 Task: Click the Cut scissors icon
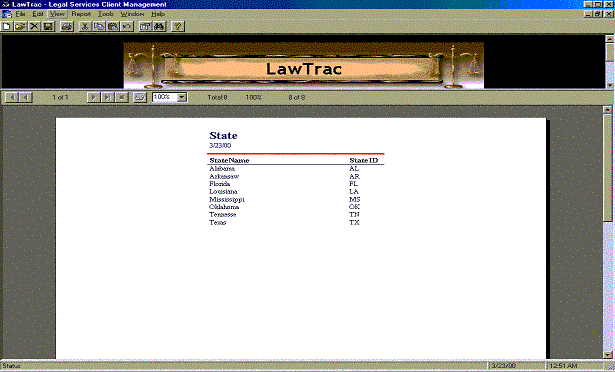(x=85, y=26)
